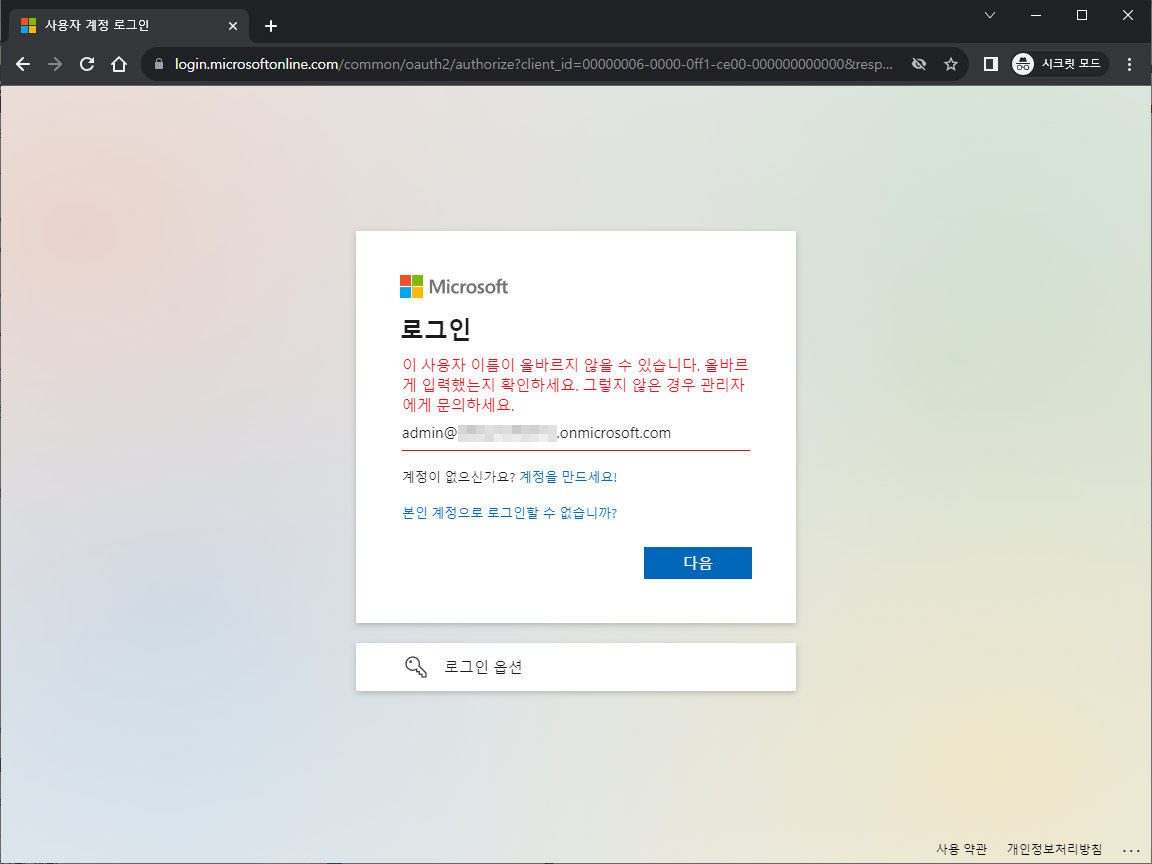Viewport: 1152px width, 864px height.
Task: Open 로그인 옵션 panel
Action: pos(575,667)
